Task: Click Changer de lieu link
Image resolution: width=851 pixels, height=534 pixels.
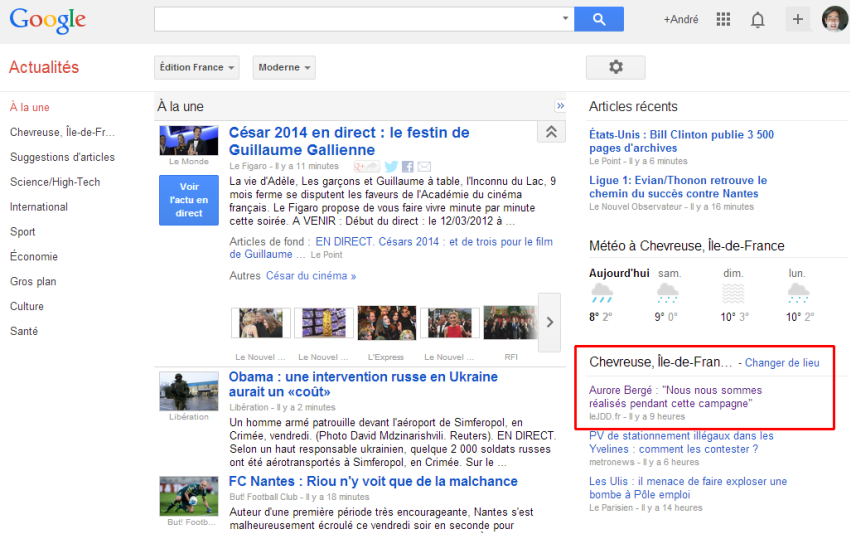Action: coord(782,363)
